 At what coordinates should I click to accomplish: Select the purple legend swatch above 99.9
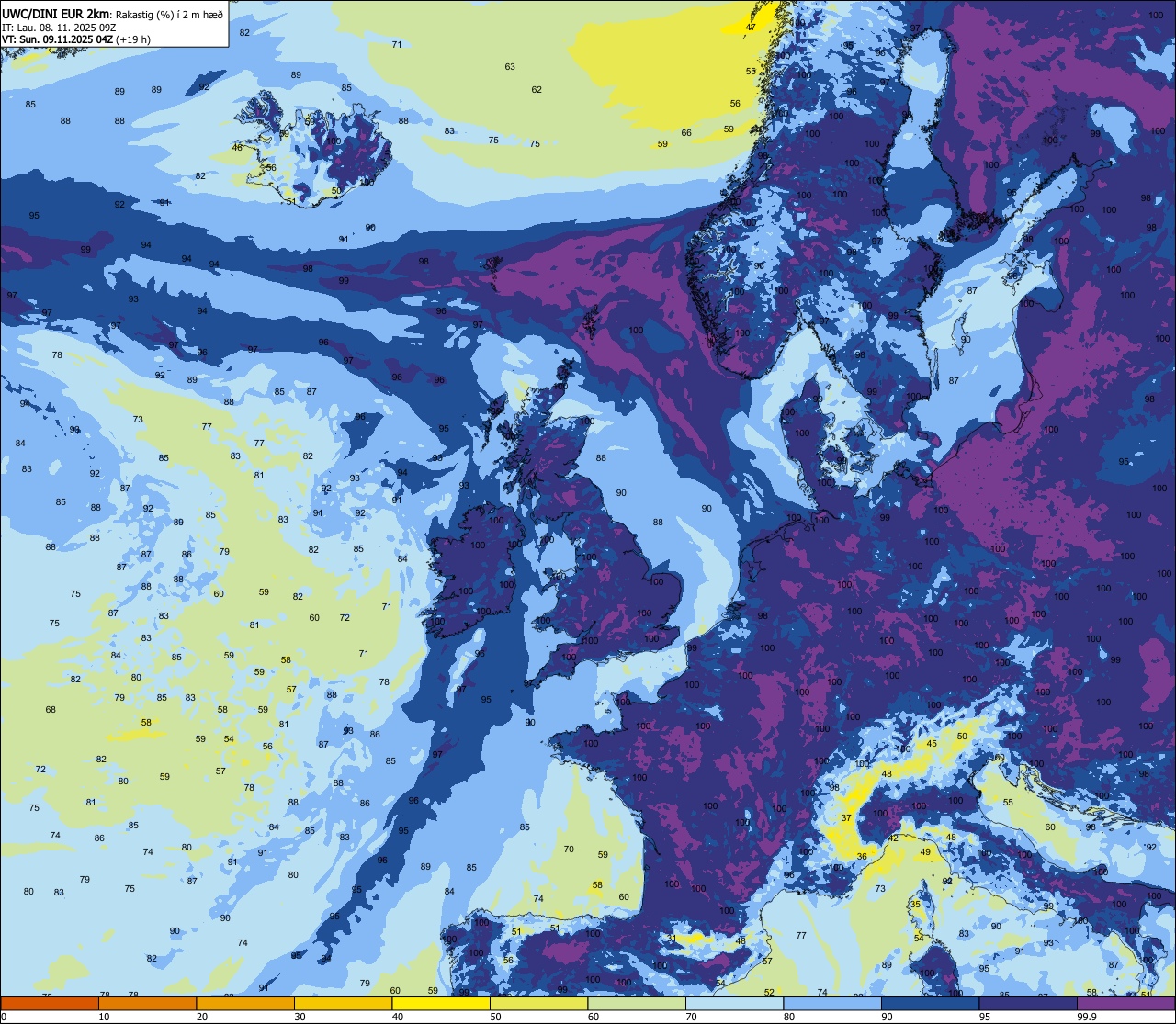click(1125, 1003)
